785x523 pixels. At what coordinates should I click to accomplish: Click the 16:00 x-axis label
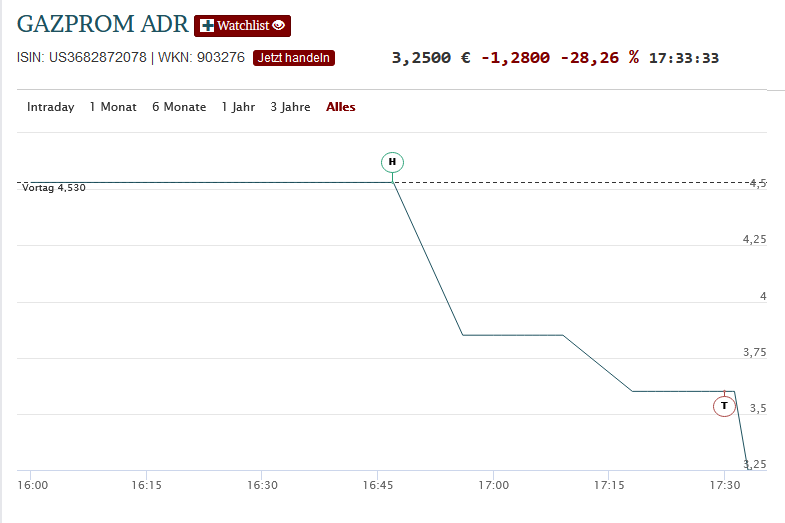tap(33, 485)
